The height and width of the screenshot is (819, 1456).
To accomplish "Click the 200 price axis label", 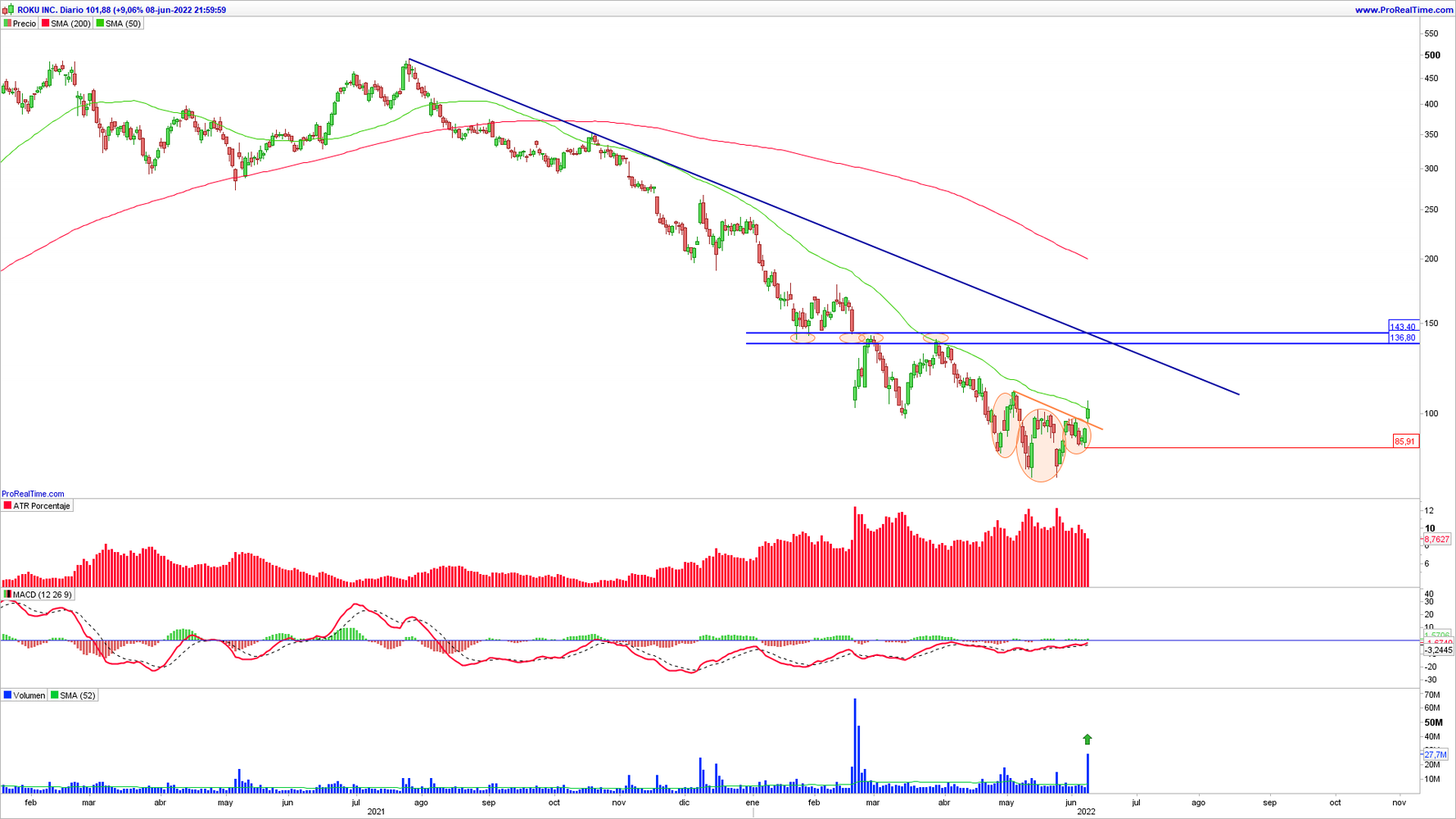I will pos(1431,259).
